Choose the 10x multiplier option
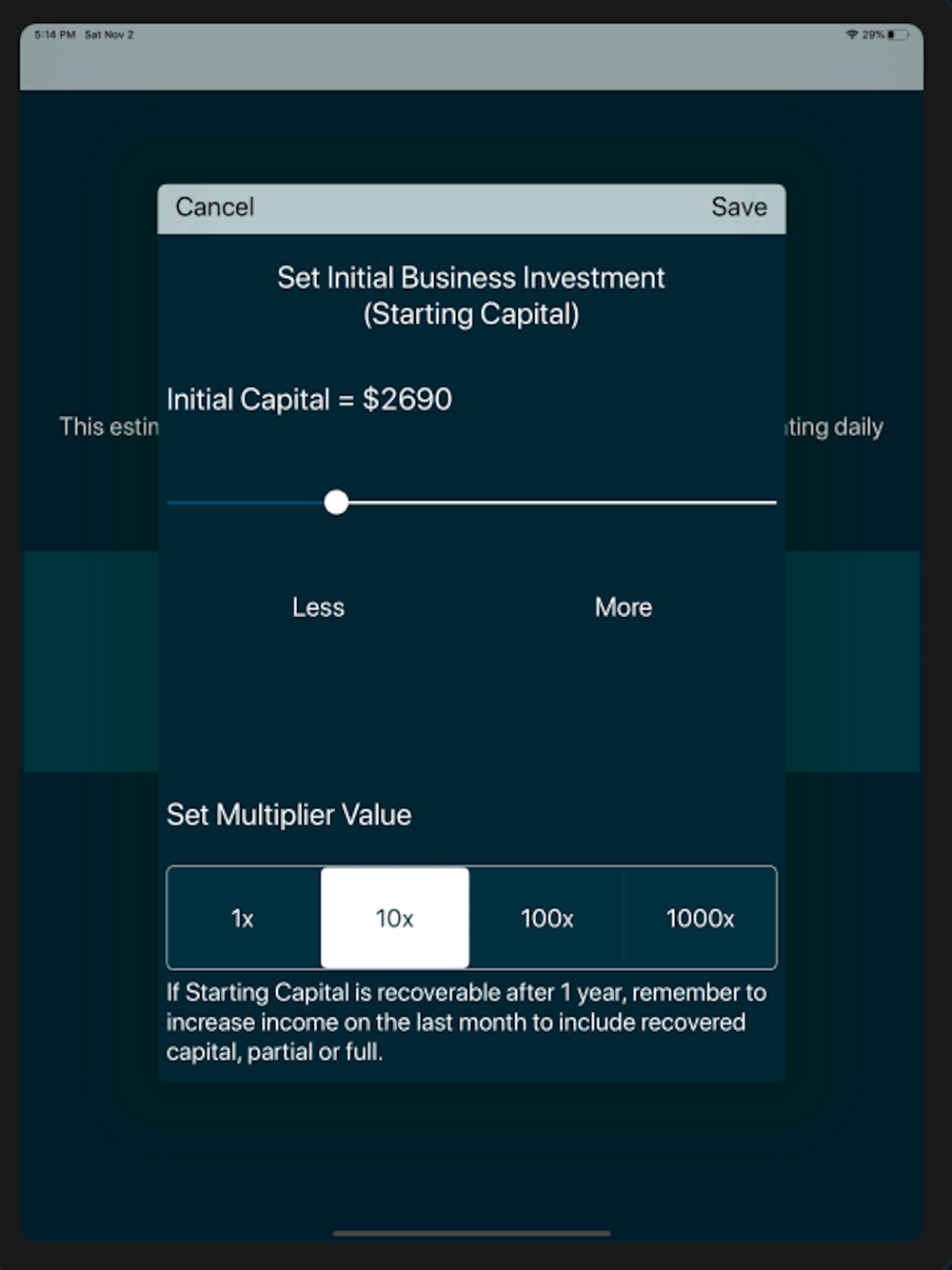The image size is (952, 1270). [x=394, y=918]
